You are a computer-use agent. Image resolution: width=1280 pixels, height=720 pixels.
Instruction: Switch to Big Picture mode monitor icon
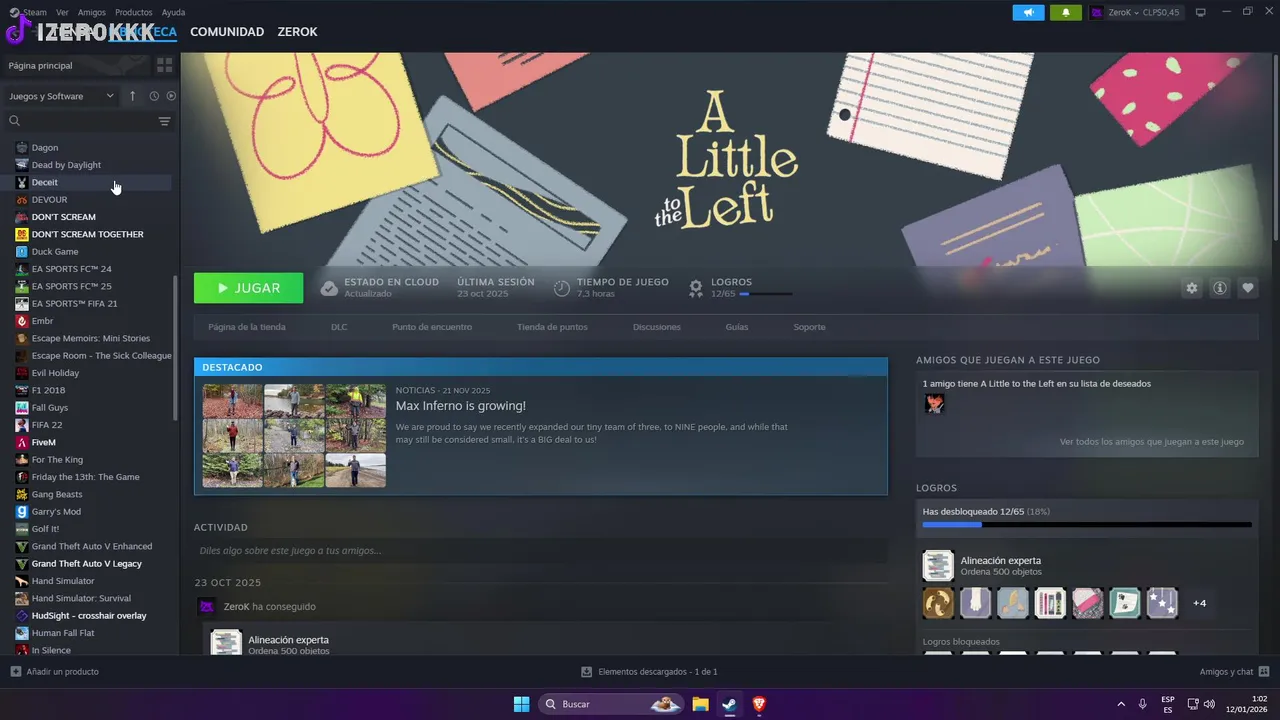point(1200,13)
